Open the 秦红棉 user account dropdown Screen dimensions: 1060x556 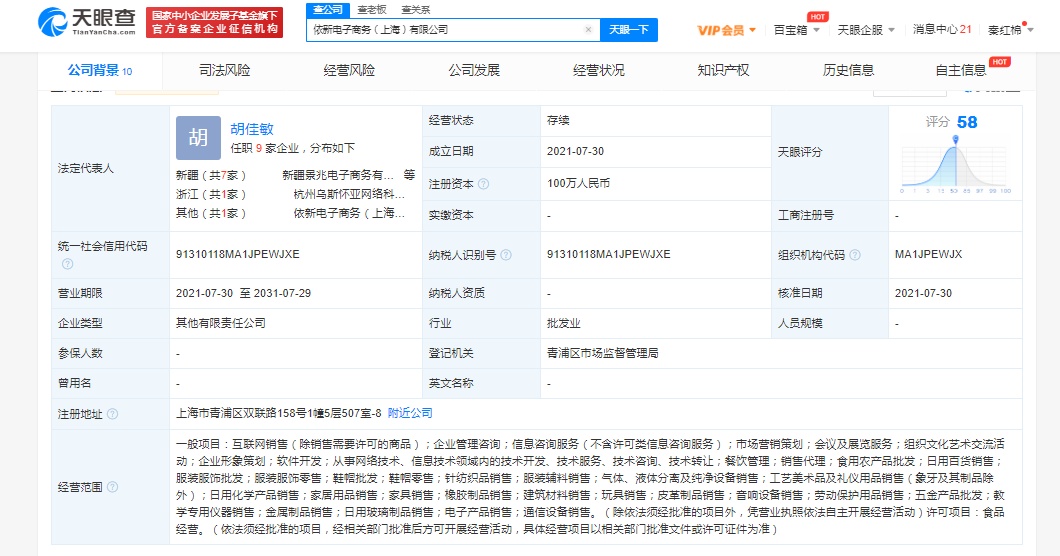(1010, 30)
